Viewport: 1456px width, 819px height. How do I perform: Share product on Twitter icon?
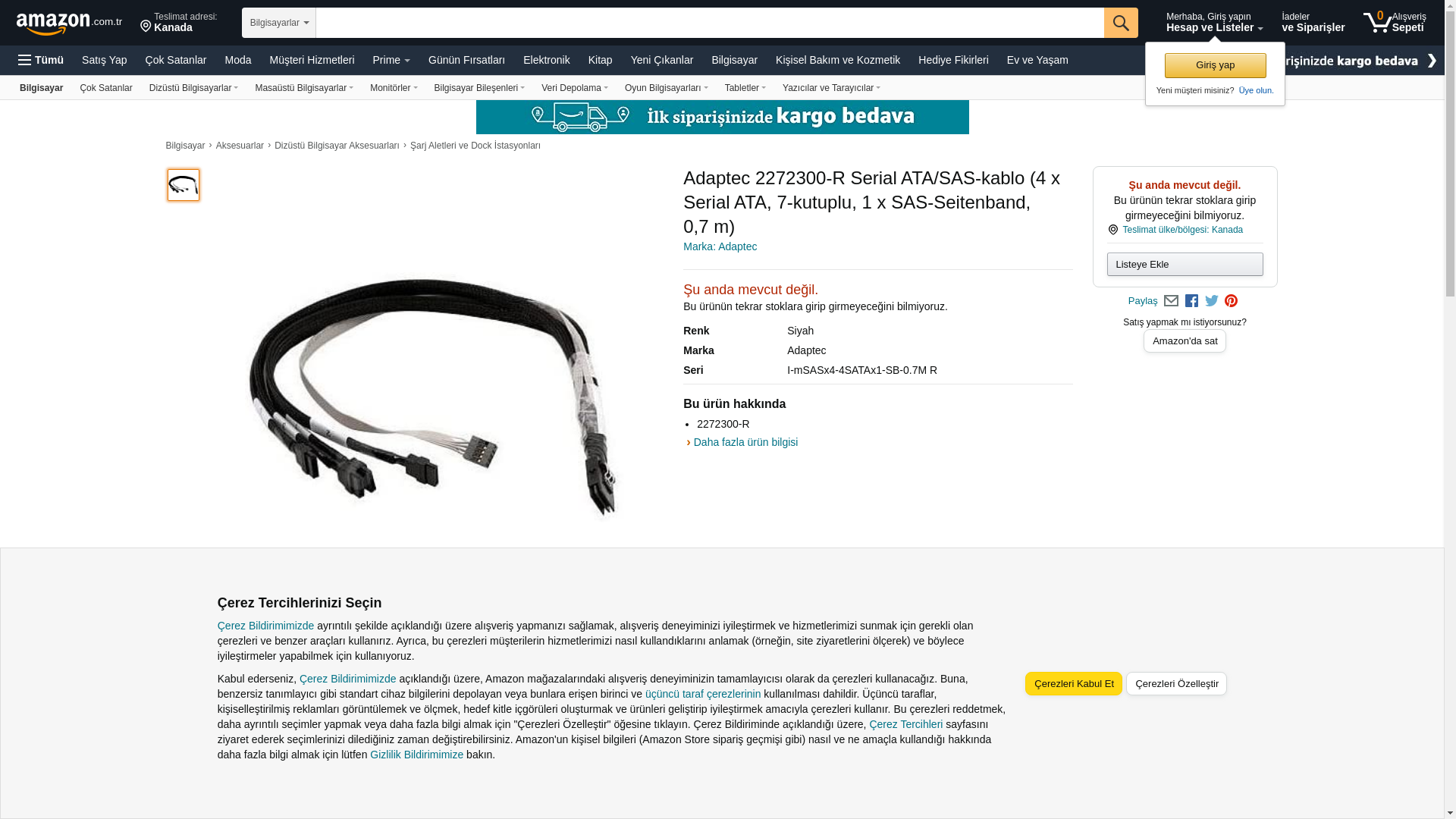coord(1212,301)
